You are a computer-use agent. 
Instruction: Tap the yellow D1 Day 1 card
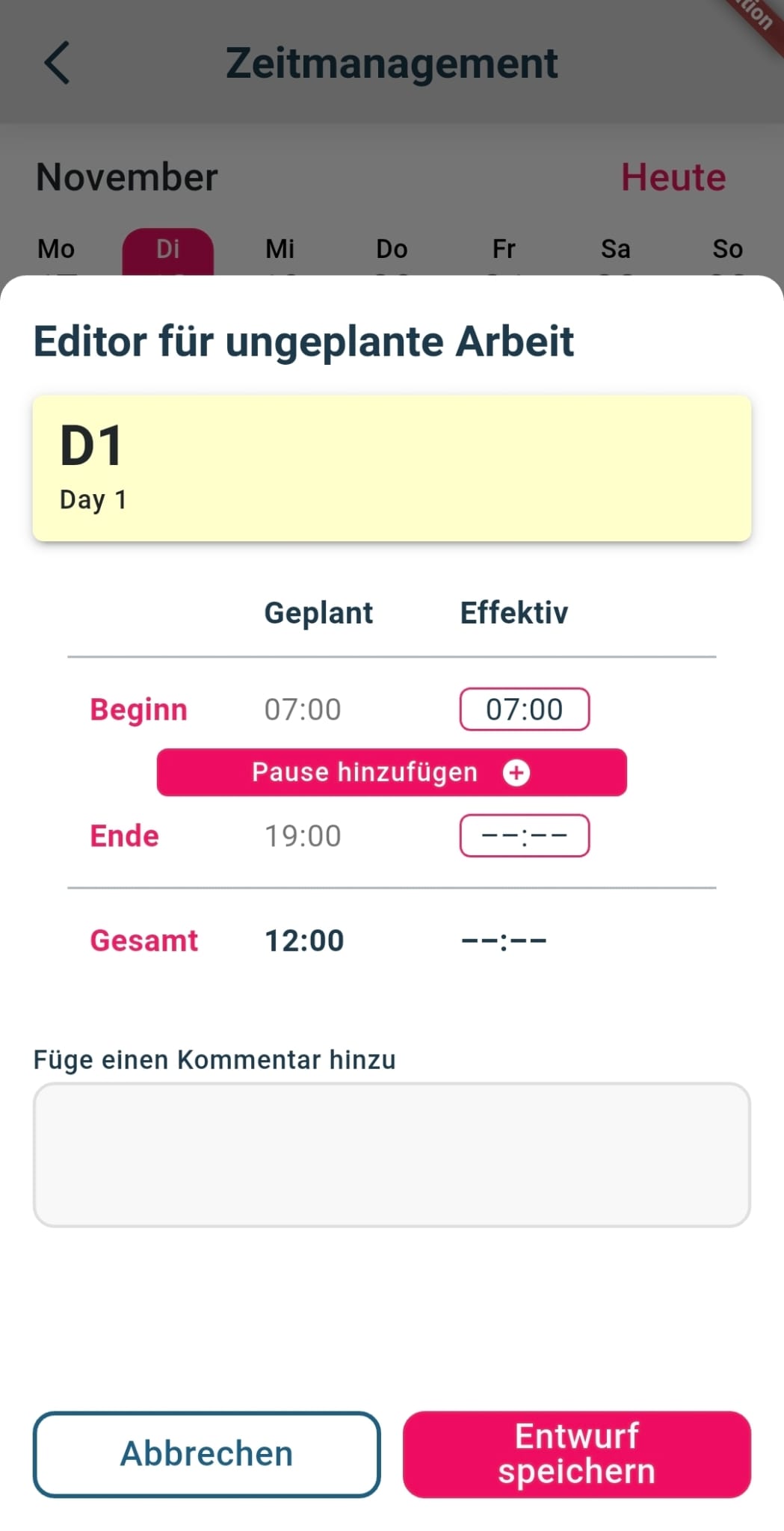click(x=392, y=468)
